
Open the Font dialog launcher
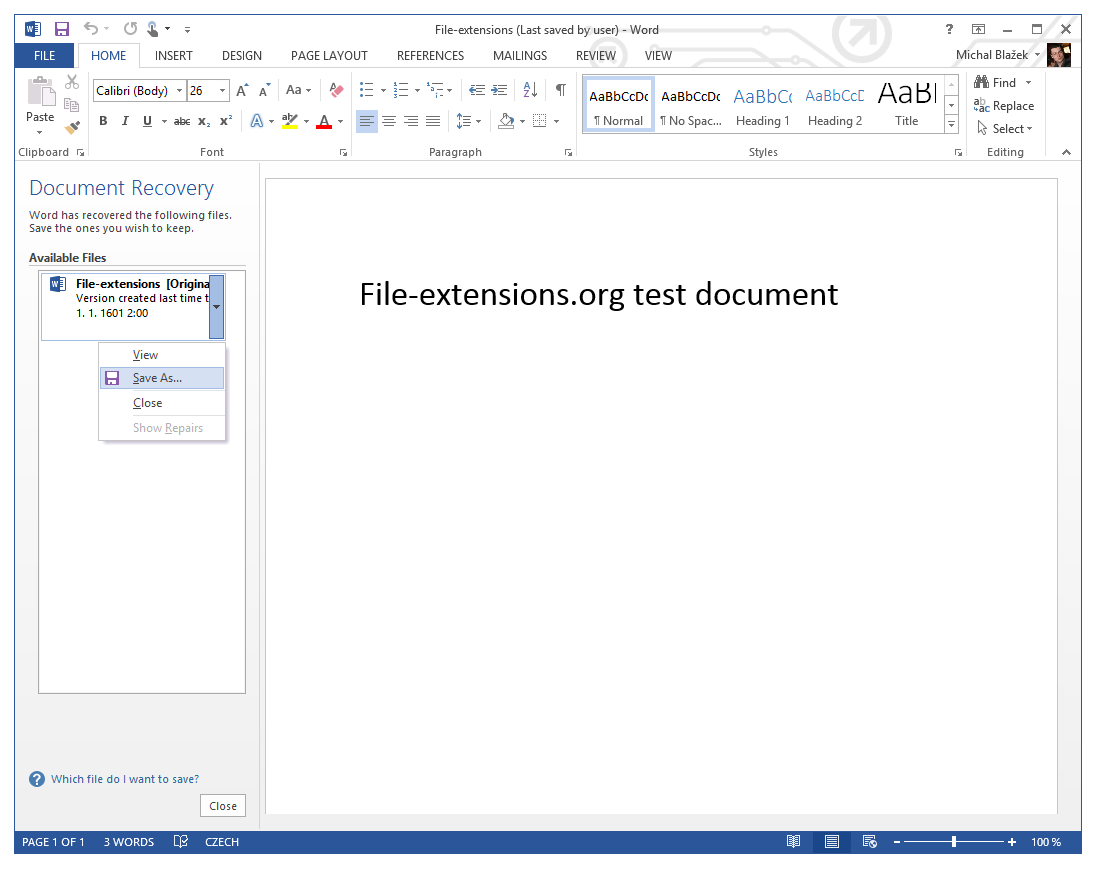pyautogui.click(x=343, y=152)
